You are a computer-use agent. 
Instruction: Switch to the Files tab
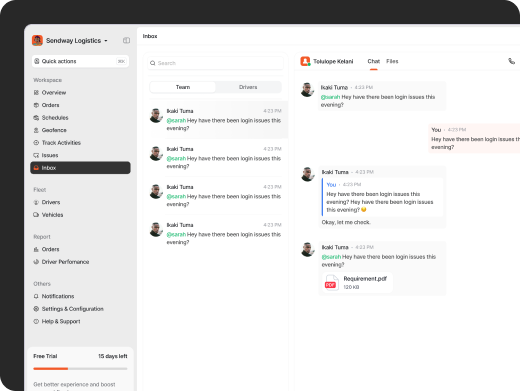pyautogui.click(x=392, y=61)
